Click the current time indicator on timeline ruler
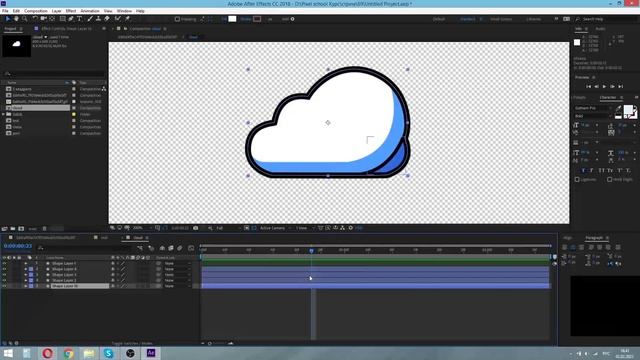The width and height of the screenshot is (640, 360). (x=311, y=250)
